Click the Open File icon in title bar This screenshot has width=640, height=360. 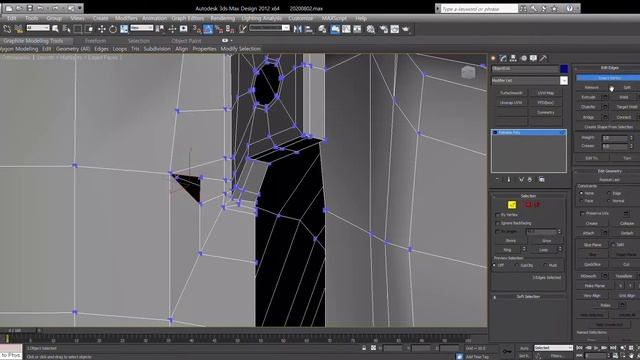pyautogui.click(x=19, y=8)
